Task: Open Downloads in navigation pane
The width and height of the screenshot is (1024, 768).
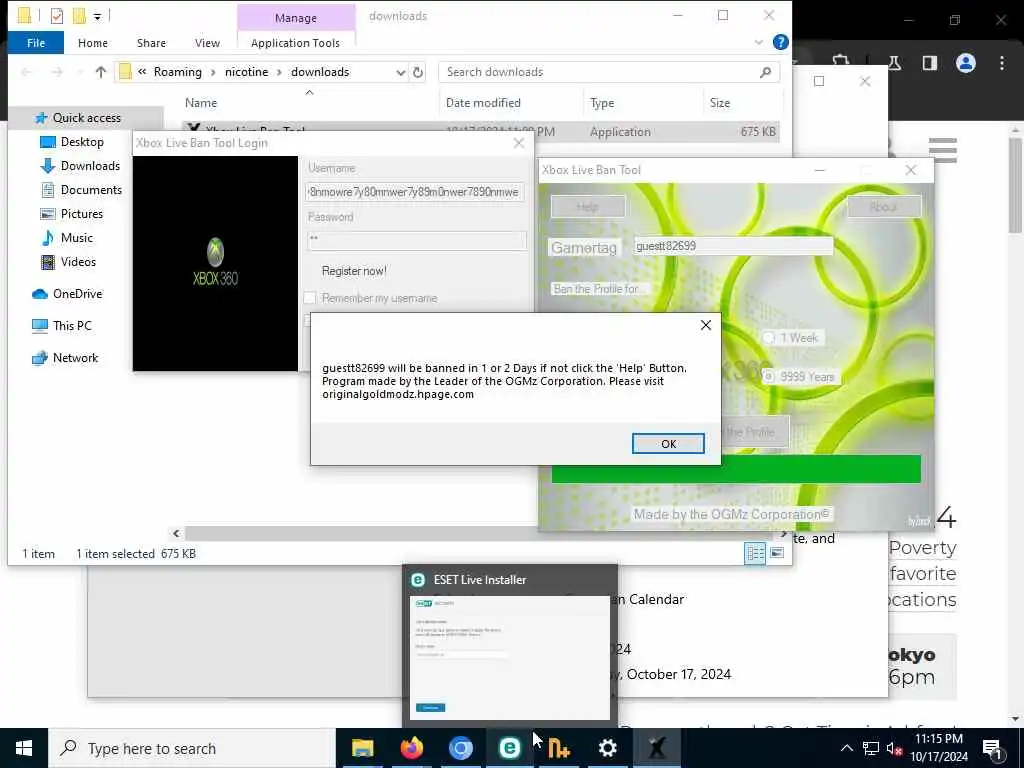Action: click(90, 166)
